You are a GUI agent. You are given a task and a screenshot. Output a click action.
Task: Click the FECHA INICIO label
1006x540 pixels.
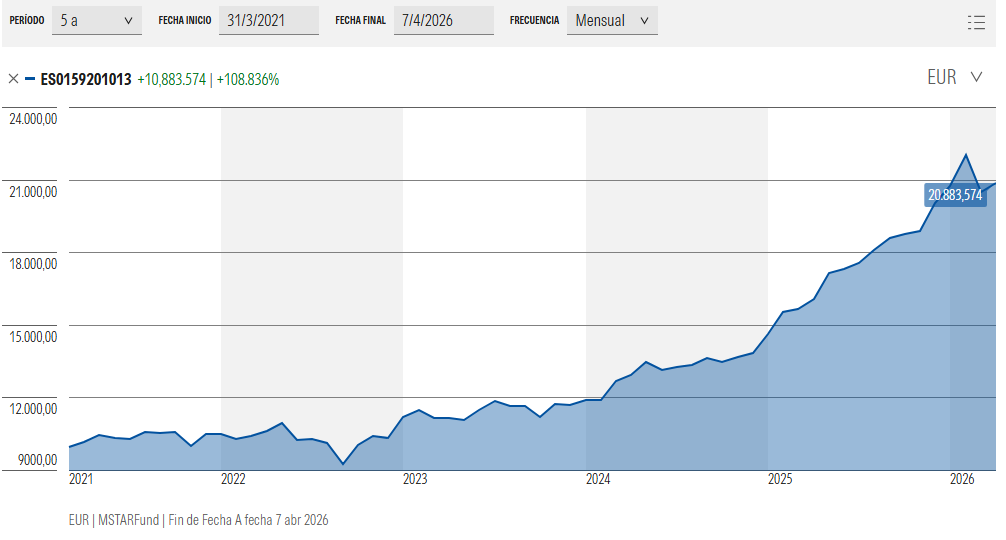pos(185,21)
